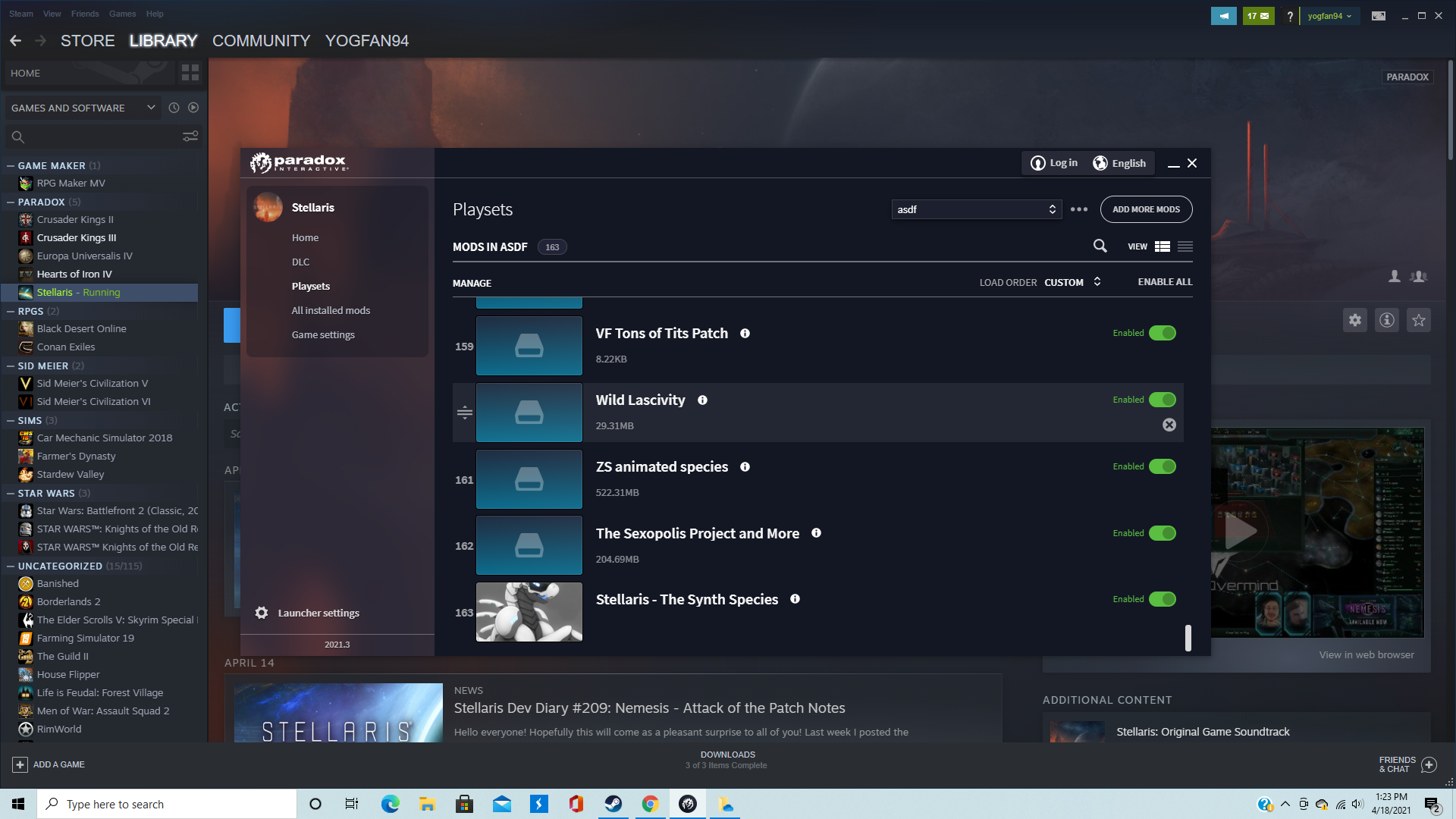This screenshot has width=1456, height=819.
Task: Show info for The Sexopolis Project and More
Action: coord(816,533)
